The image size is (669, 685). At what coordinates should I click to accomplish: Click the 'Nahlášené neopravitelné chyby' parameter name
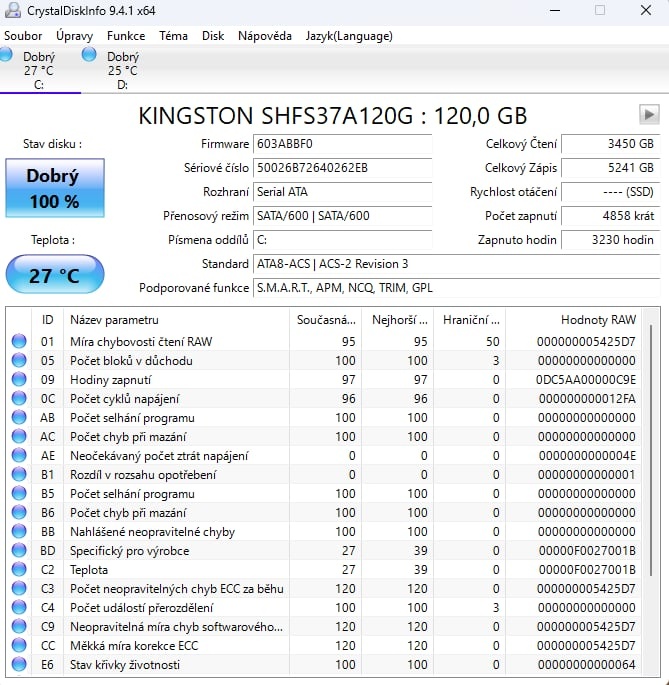tap(153, 532)
